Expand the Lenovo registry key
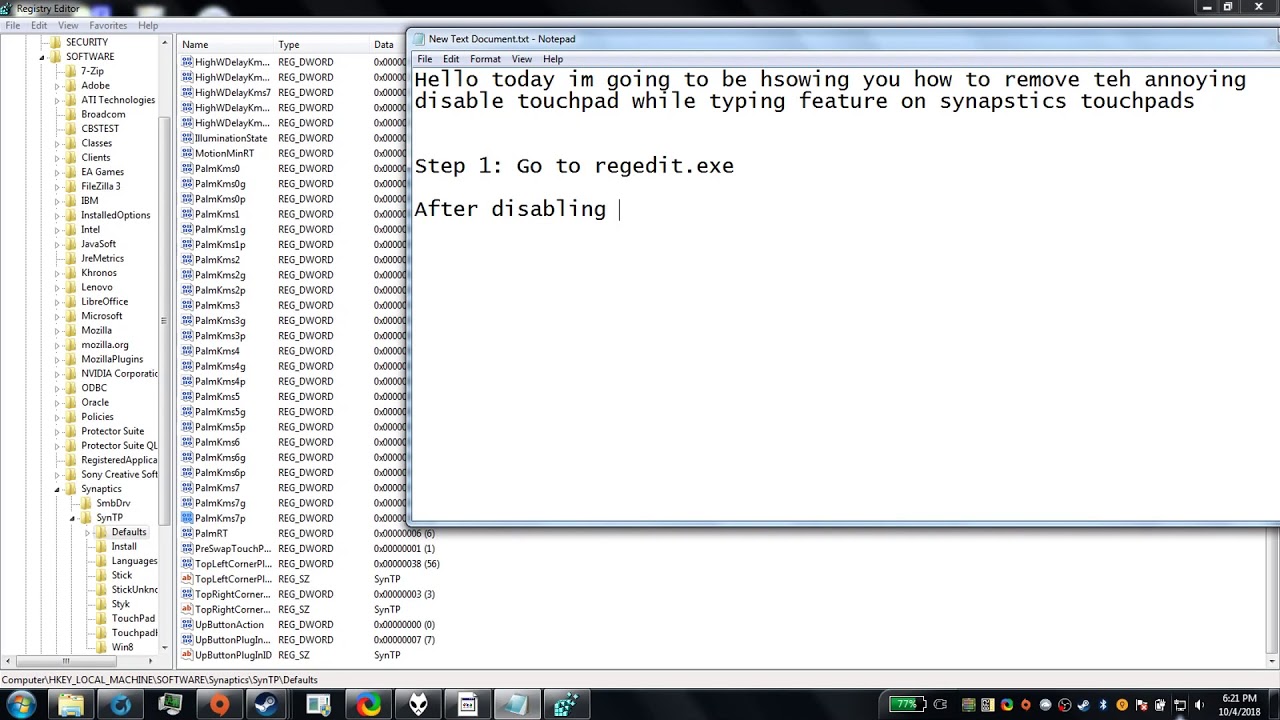 (57, 287)
